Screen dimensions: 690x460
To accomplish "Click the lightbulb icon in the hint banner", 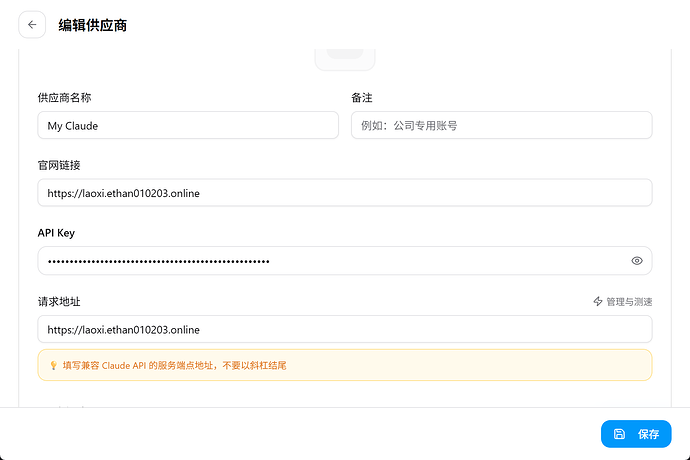I will tap(53, 365).
